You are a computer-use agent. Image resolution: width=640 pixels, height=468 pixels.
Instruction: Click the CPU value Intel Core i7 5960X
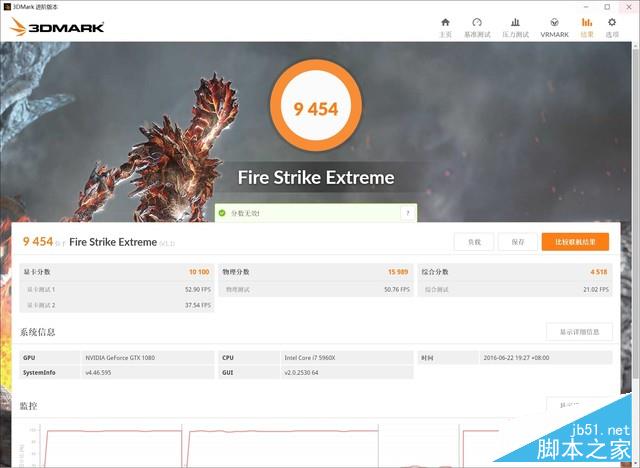click(x=310, y=358)
